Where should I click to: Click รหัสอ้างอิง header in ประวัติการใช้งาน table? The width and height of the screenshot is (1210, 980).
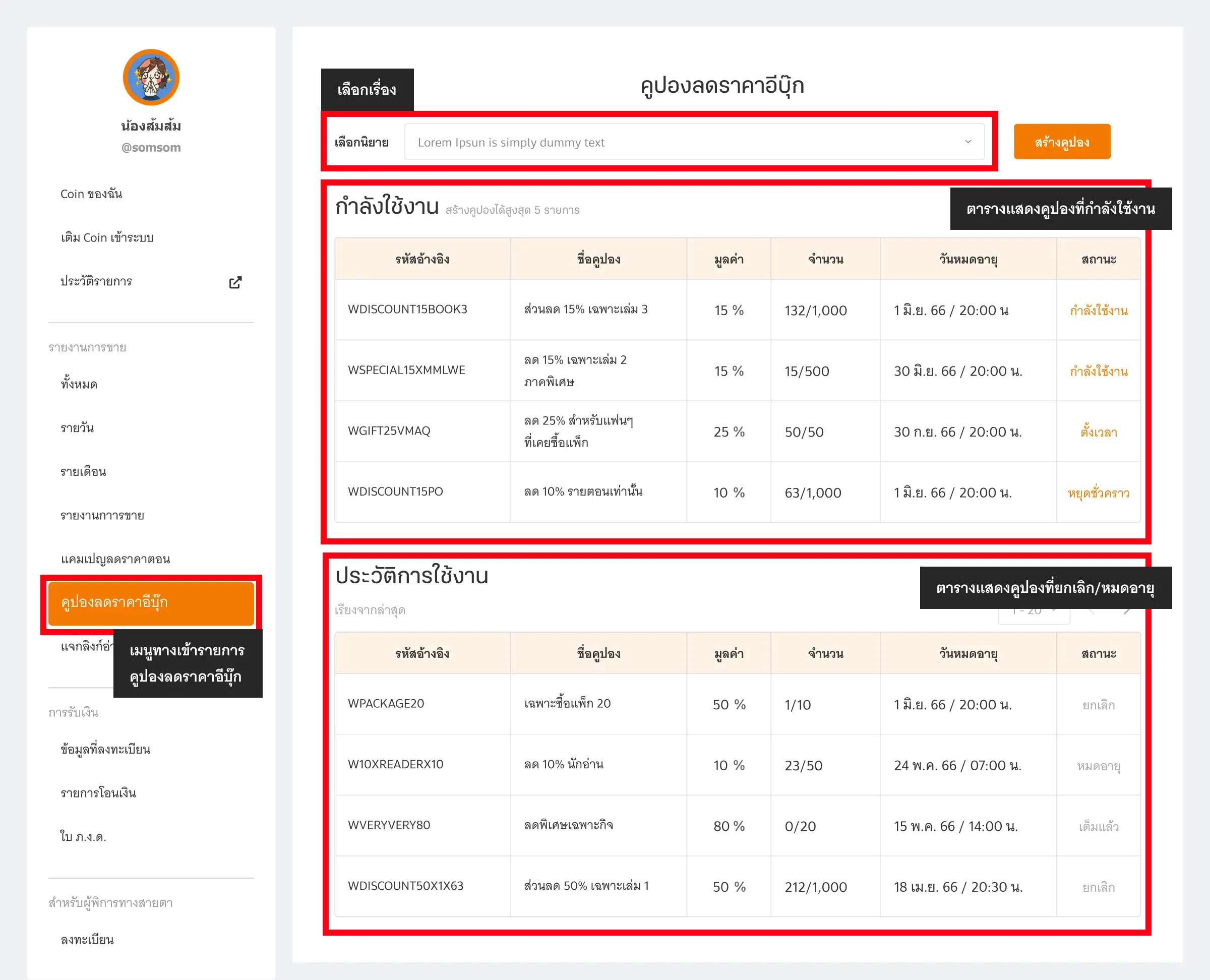(x=422, y=653)
